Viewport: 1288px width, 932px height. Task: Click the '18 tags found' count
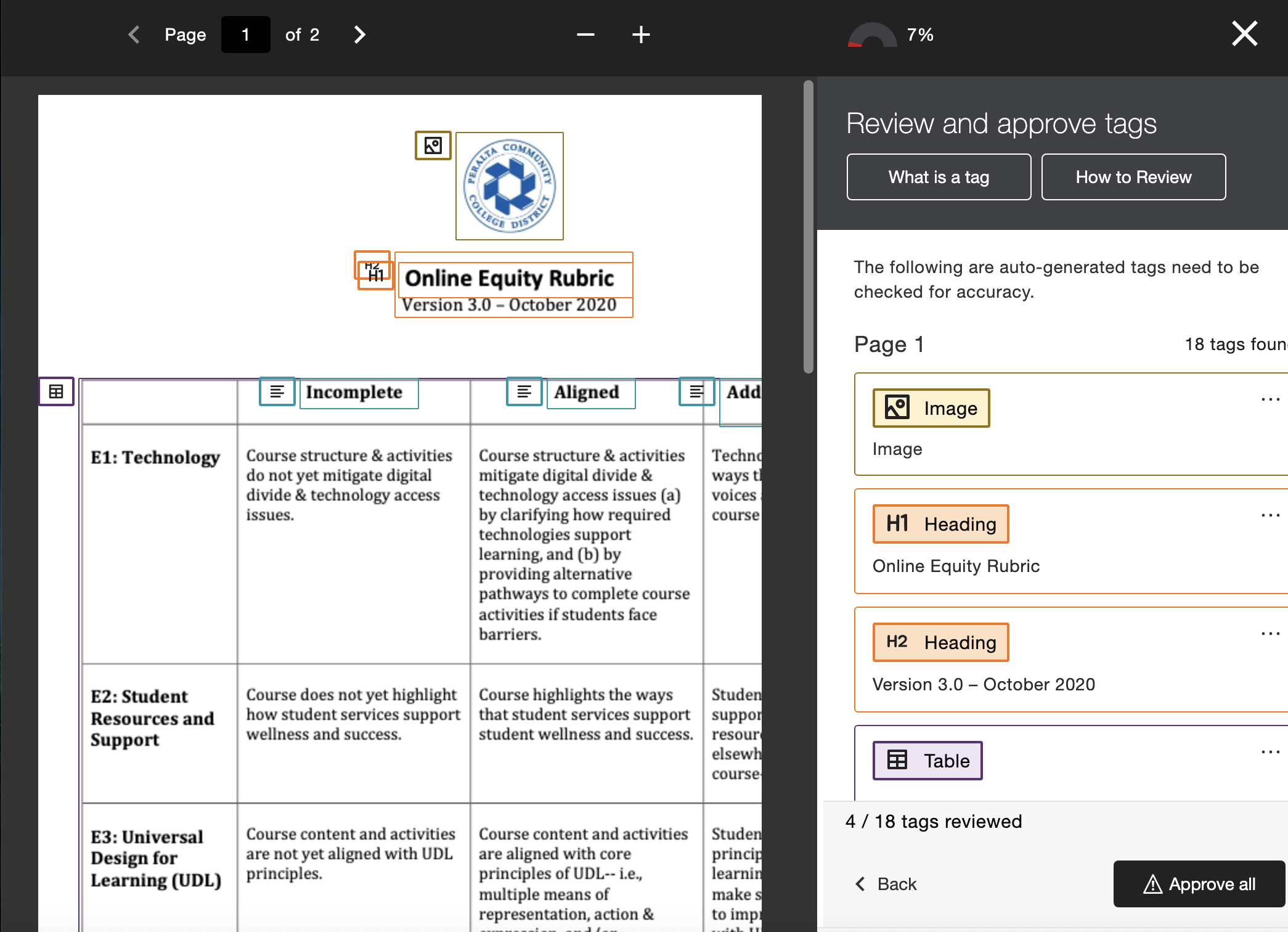tap(1236, 344)
